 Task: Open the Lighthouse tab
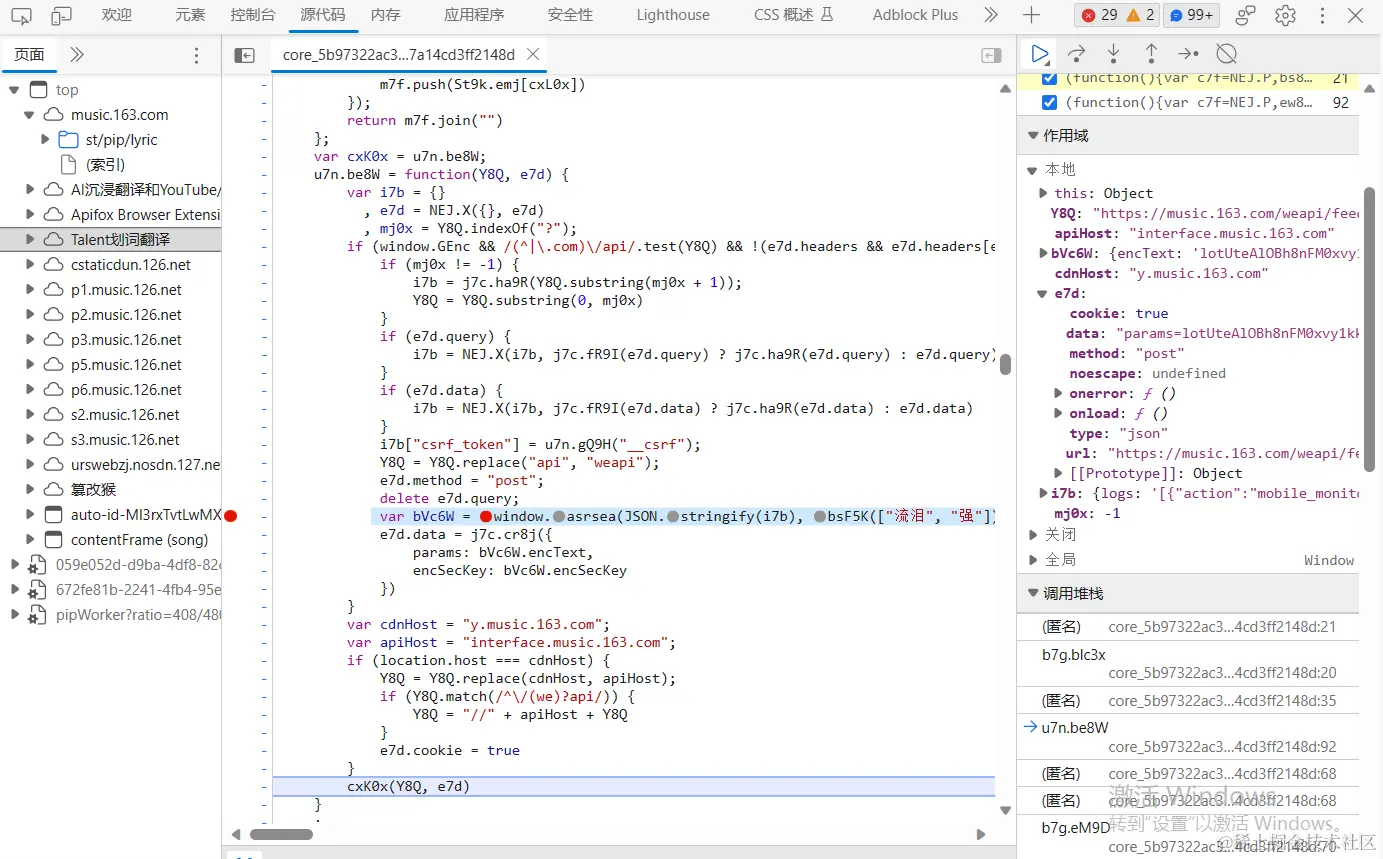(x=673, y=15)
